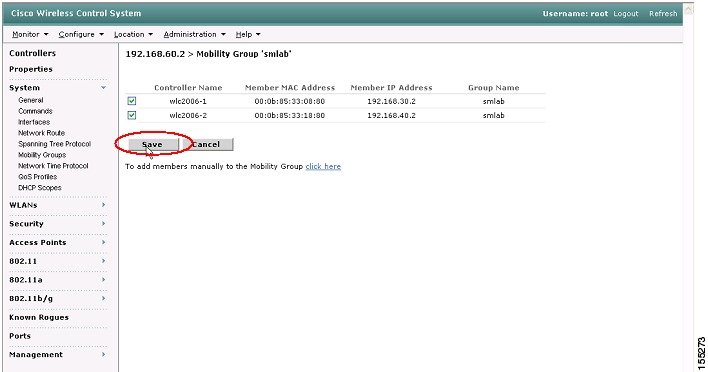Follow the 'click here' link
This screenshot has height=372, width=708.
[x=323, y=167]
